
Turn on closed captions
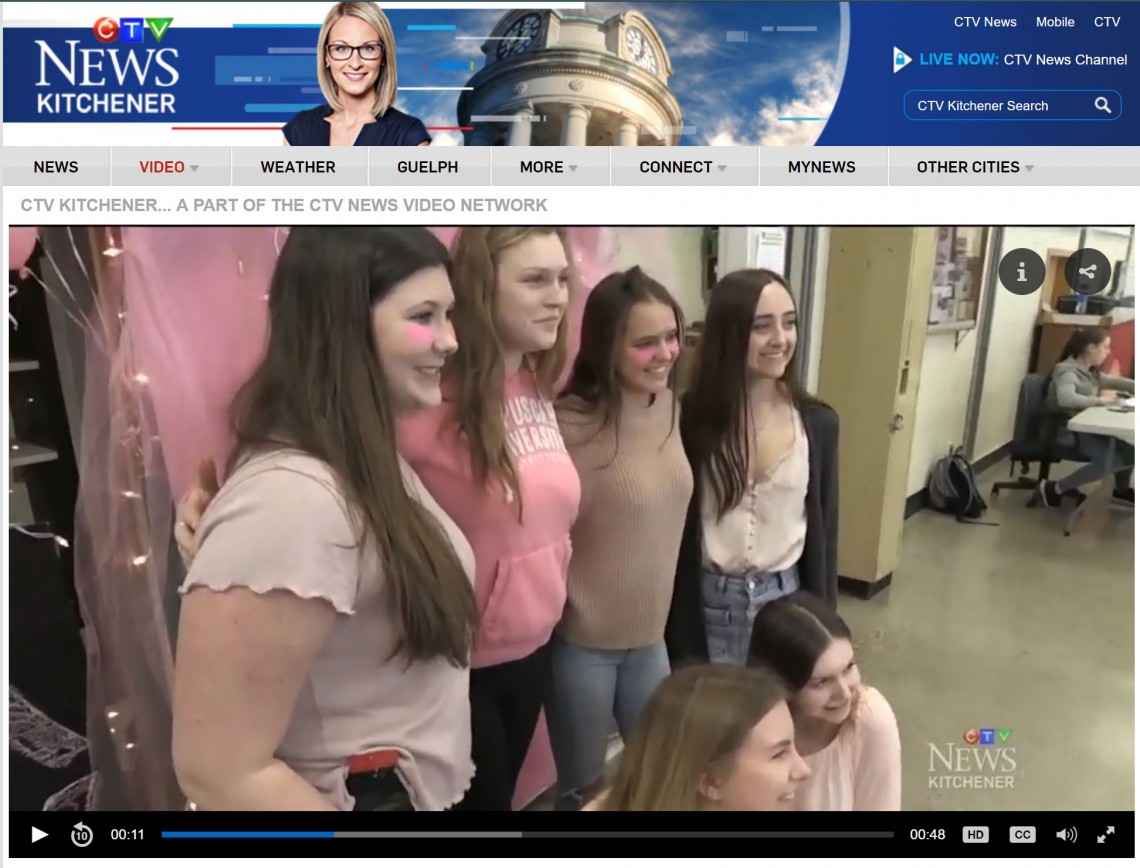click(1021, 834)
